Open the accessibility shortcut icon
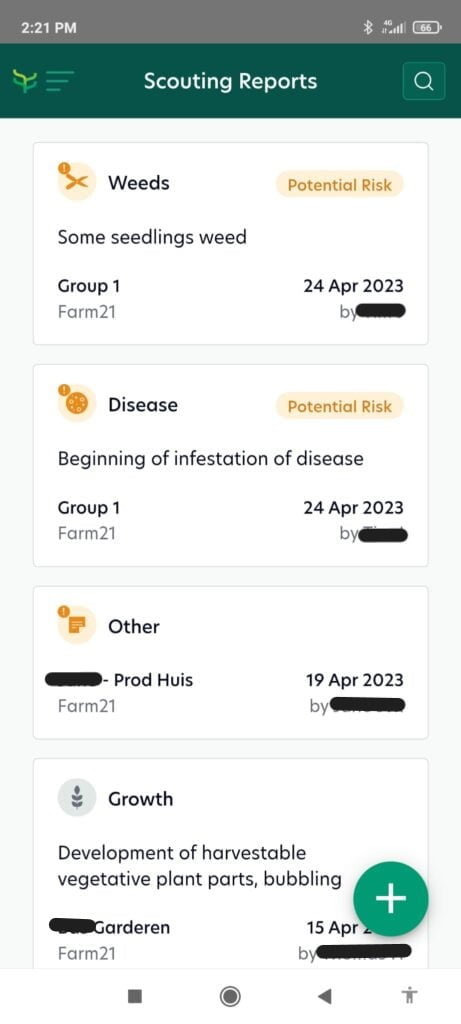461x1024 pixels. (409, 996)
